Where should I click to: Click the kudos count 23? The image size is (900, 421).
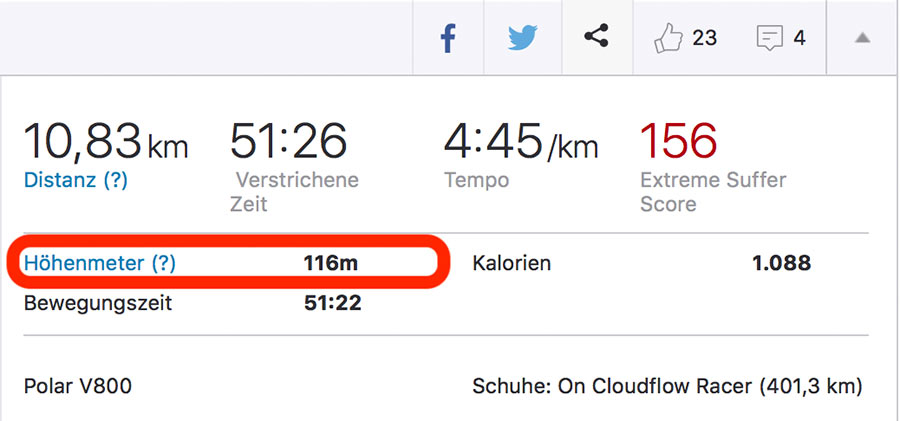click(705, 39)
